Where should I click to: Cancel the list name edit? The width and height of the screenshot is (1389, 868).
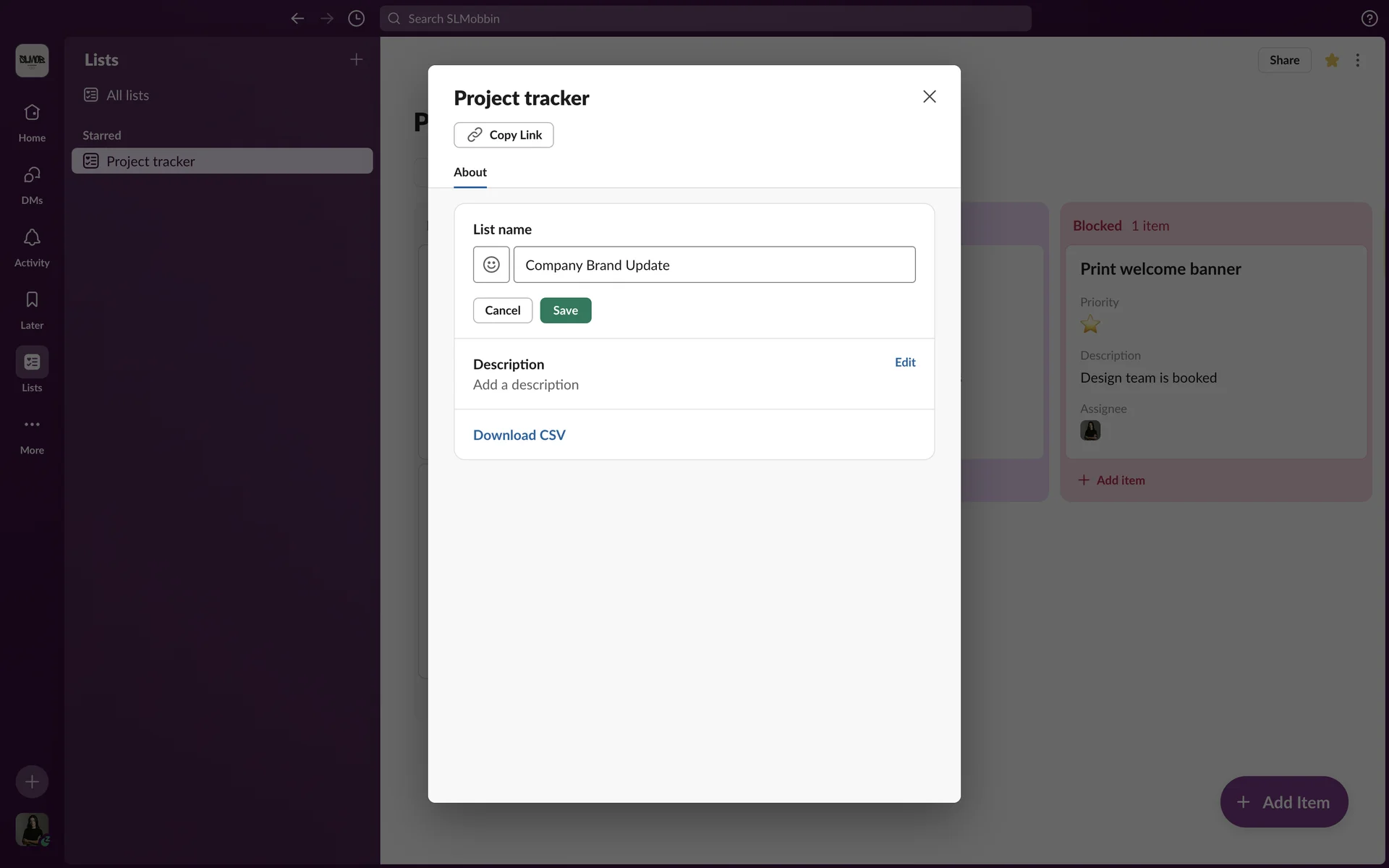pyautogui.click(x=502, y=310)
